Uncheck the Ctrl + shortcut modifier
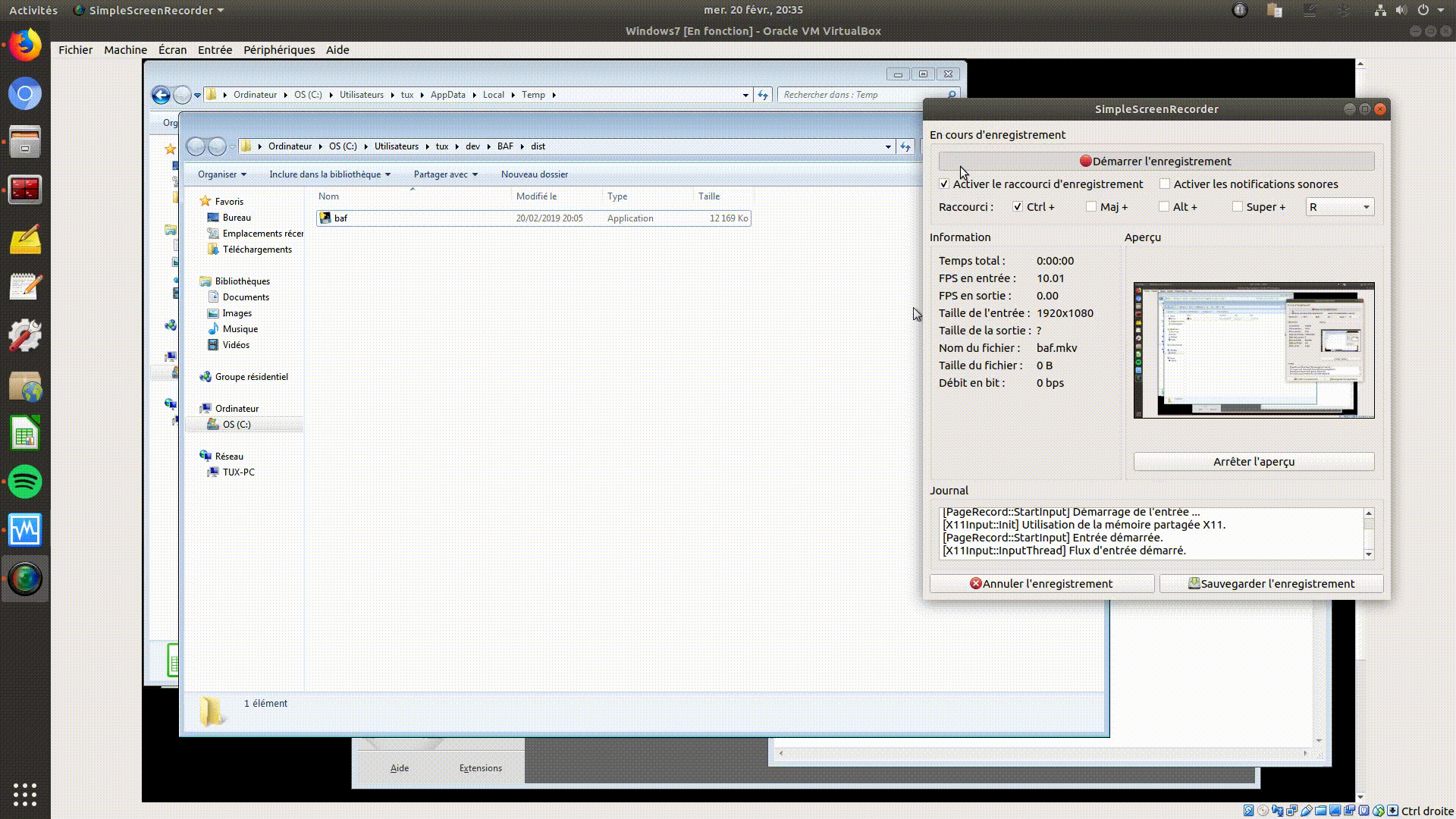The image size is (1456, 819). (x=1018, y=207)
